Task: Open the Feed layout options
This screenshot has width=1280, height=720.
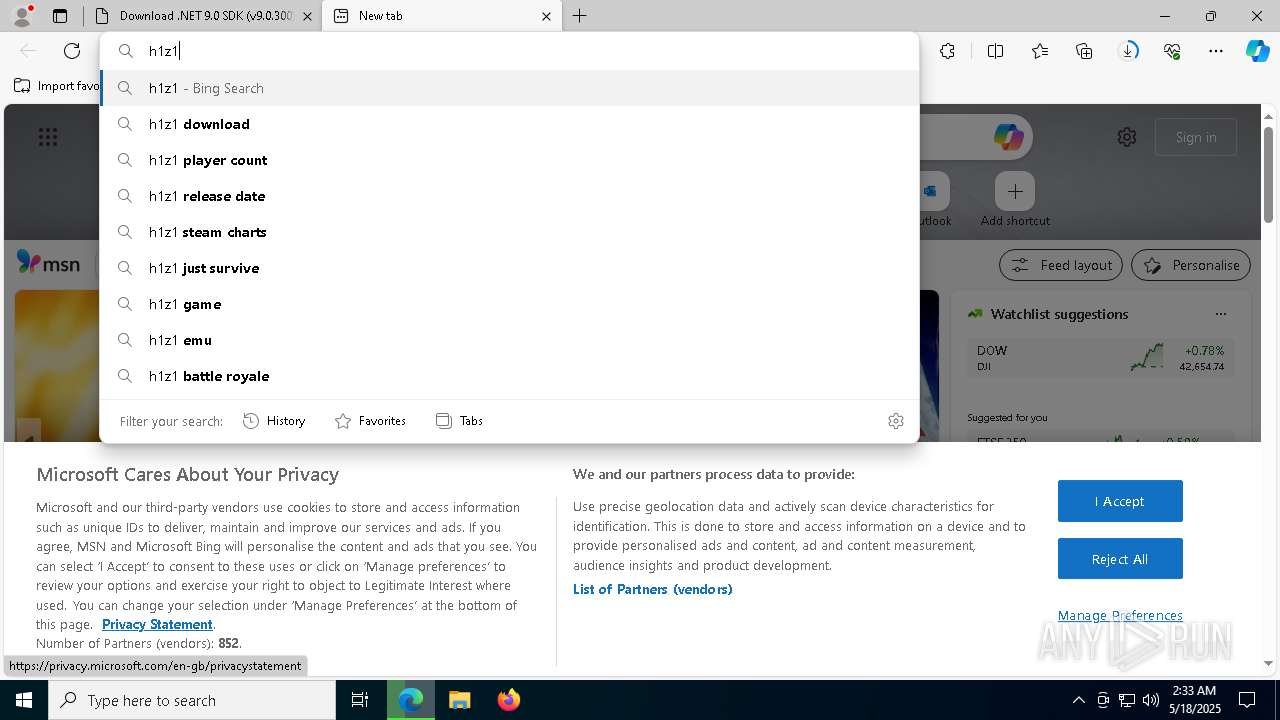Action: [1061, 265]
